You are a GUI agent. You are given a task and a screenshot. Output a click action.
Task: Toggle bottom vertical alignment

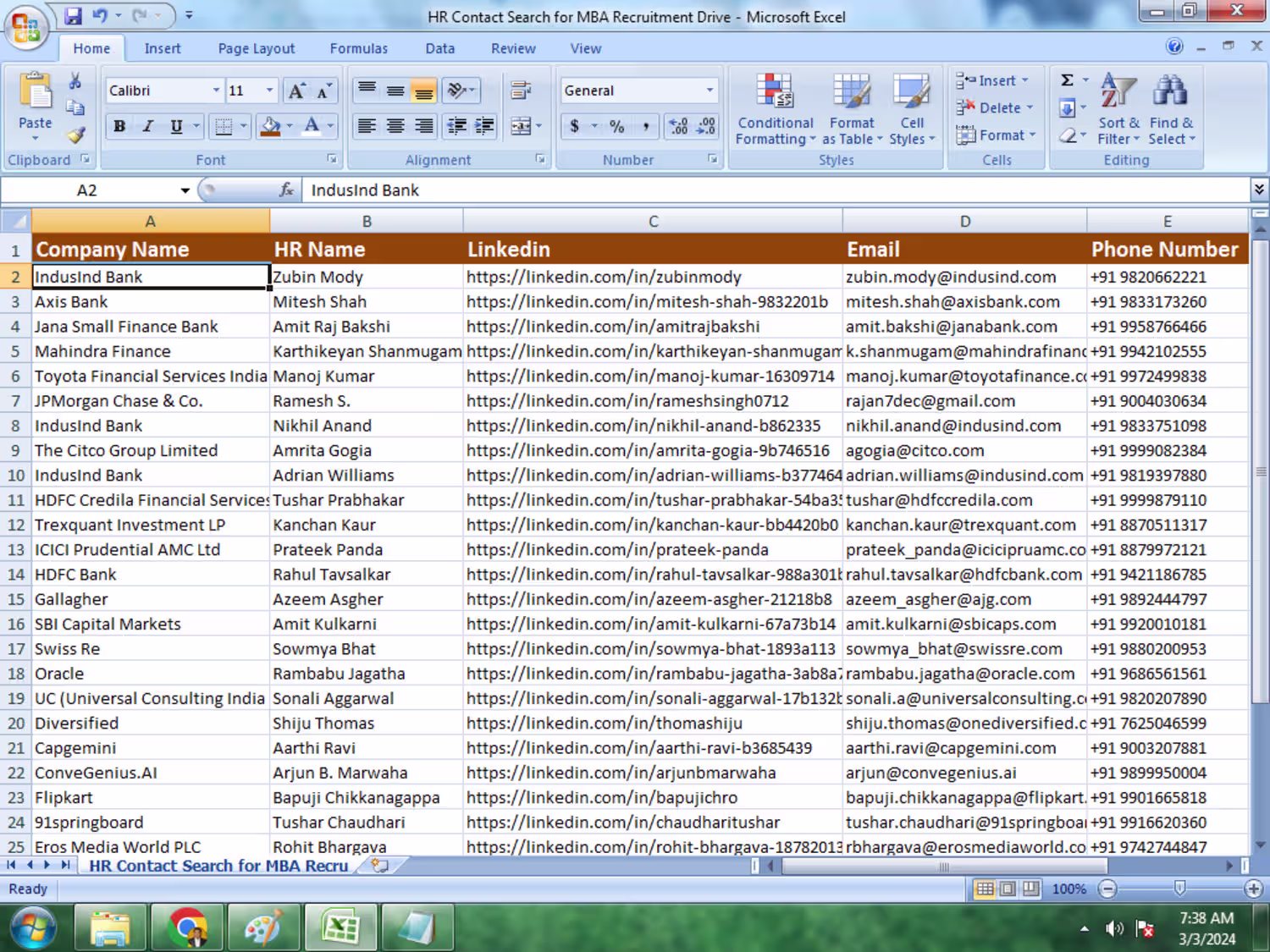[423, 90]
